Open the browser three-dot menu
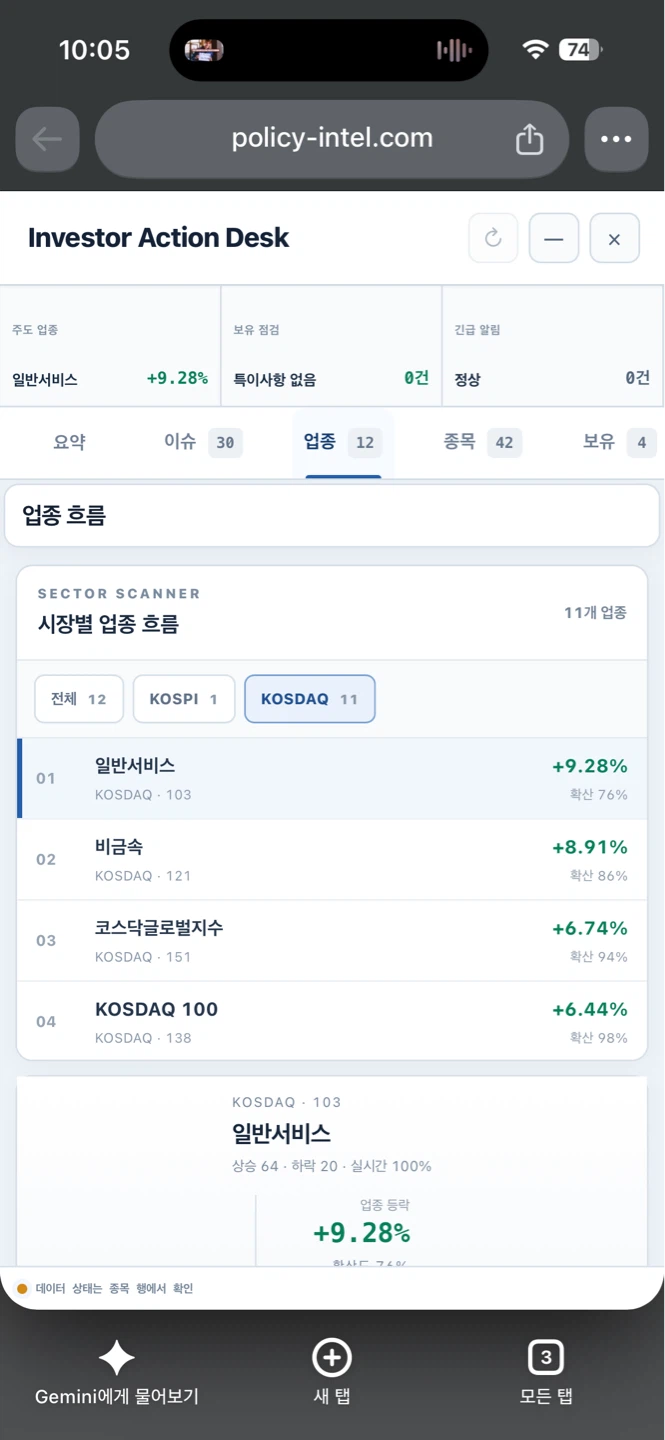665x1440 pixels. click(616, 139)
